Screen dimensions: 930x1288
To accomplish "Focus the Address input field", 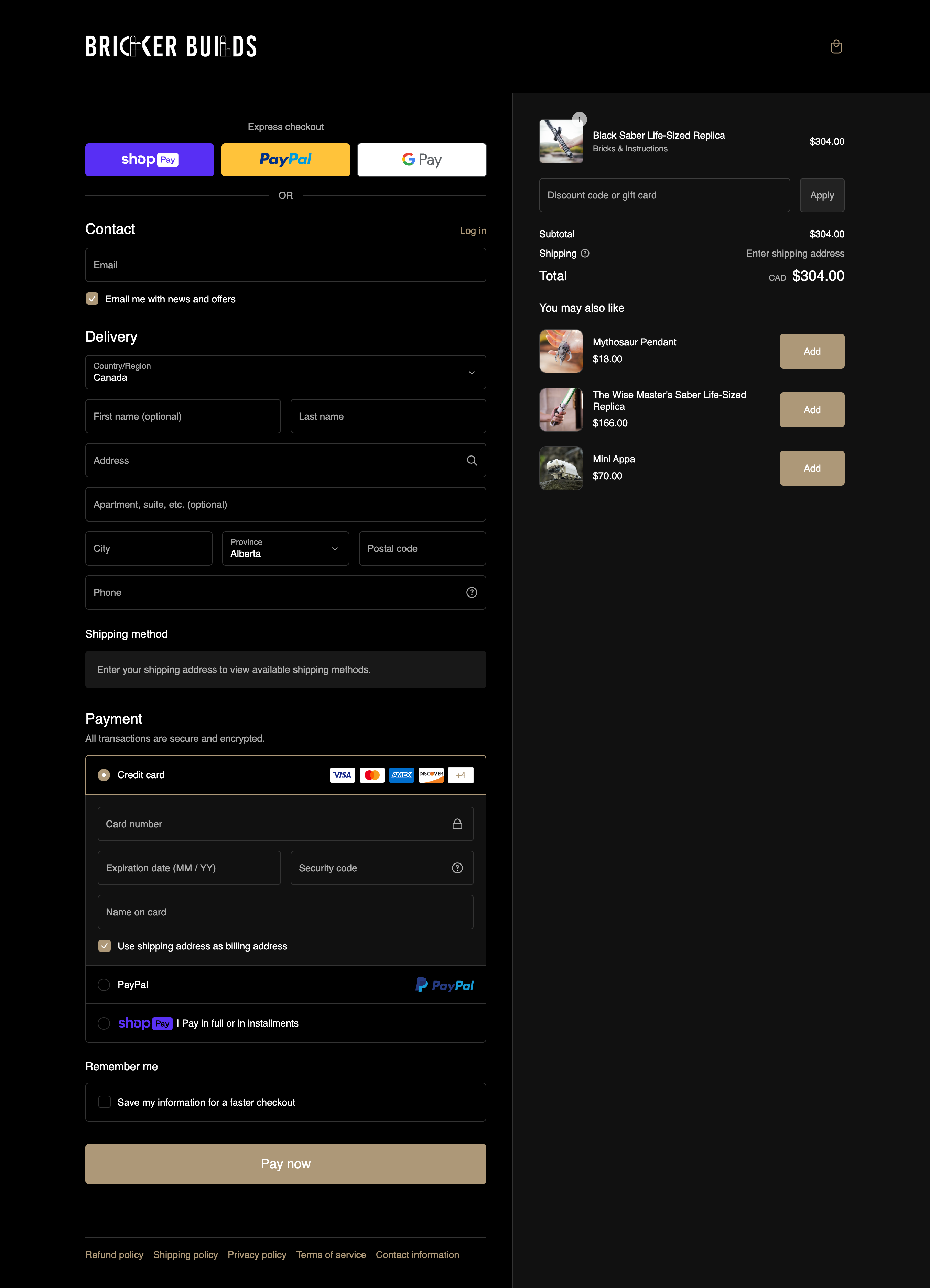I will (285, 461).
